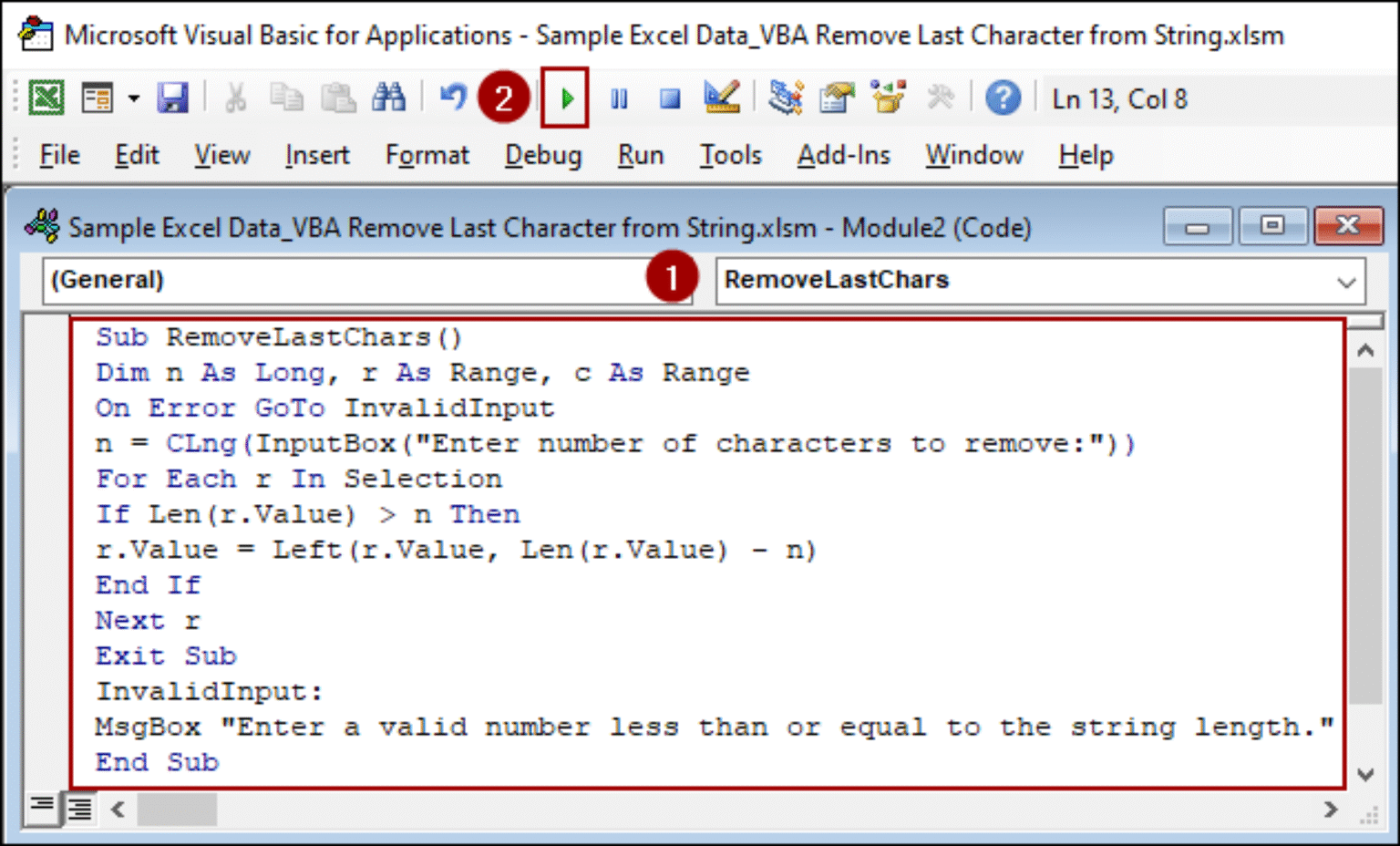Run the macro with the green play icon
This screenshot has height=846, width=1400.
pyautogui.click(x=565, y=98)
